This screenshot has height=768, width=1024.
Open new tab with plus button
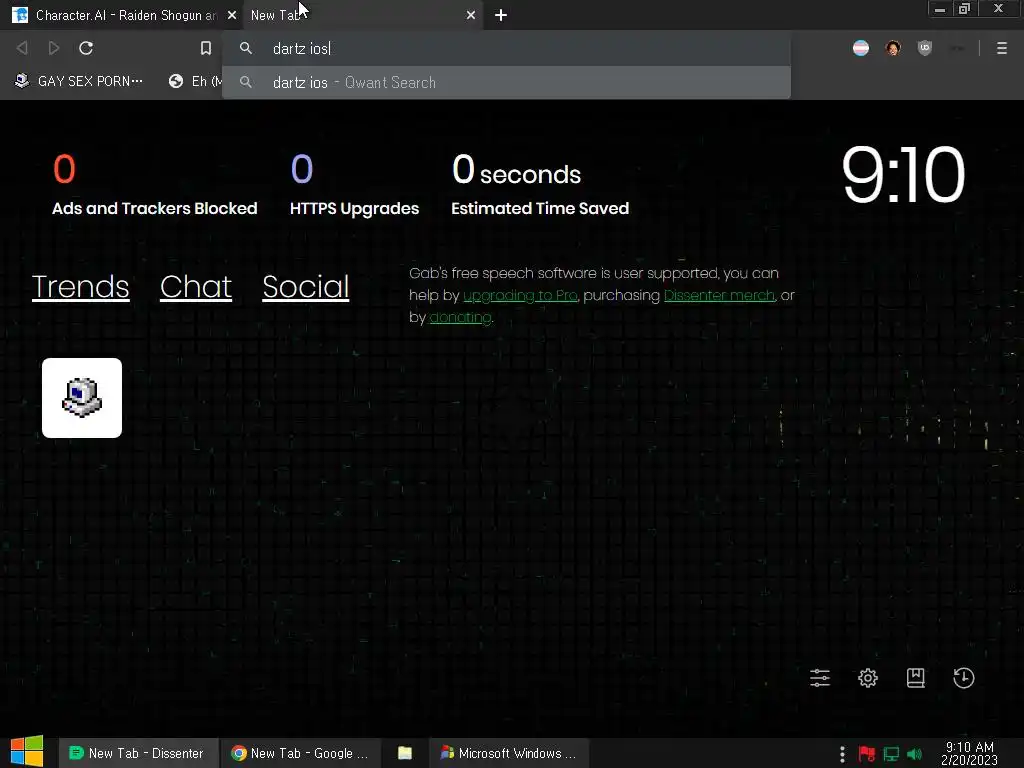point(501,15)
